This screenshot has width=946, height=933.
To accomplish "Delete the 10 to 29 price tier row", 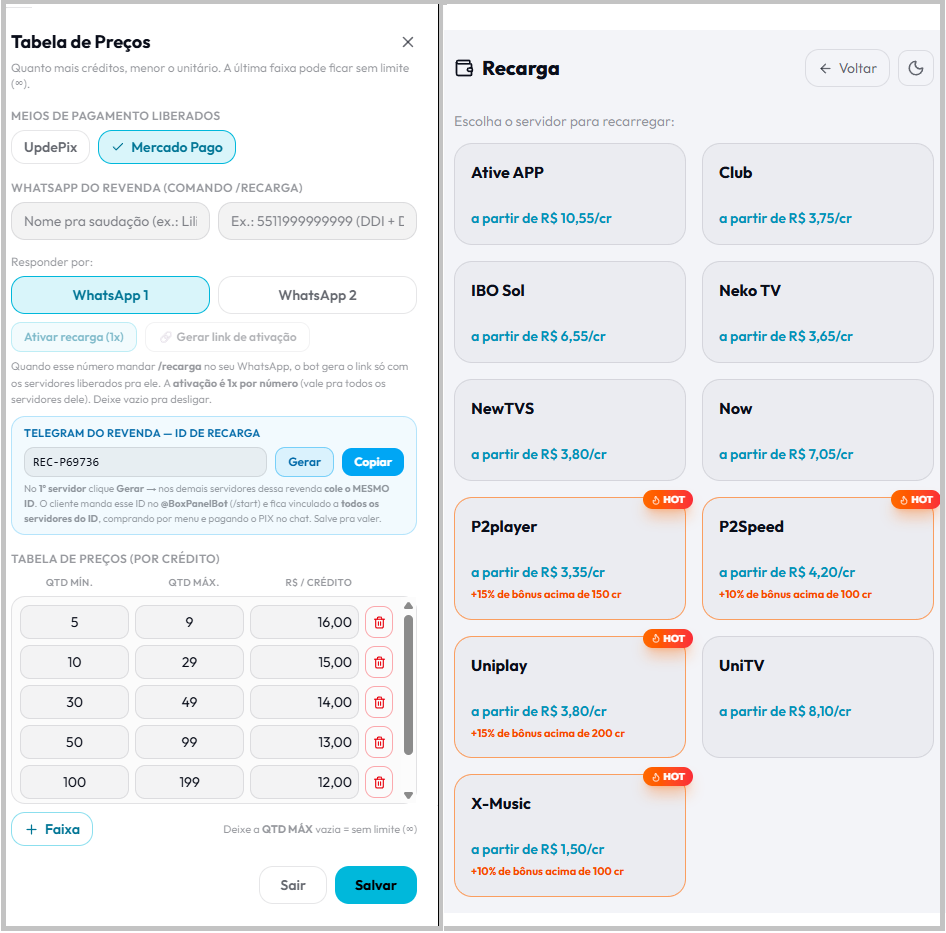I will [x=379, y=662].
